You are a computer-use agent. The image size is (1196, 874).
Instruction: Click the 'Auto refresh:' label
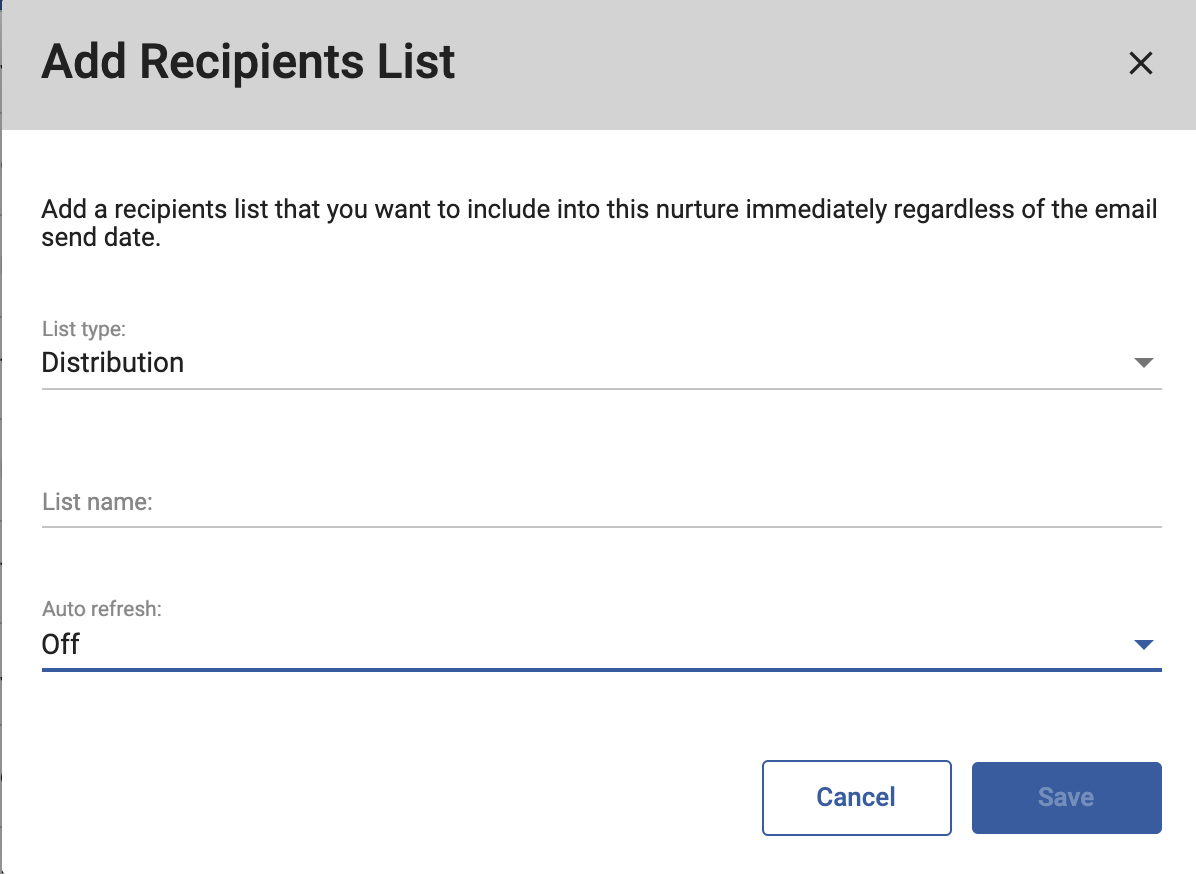(101, 609)
